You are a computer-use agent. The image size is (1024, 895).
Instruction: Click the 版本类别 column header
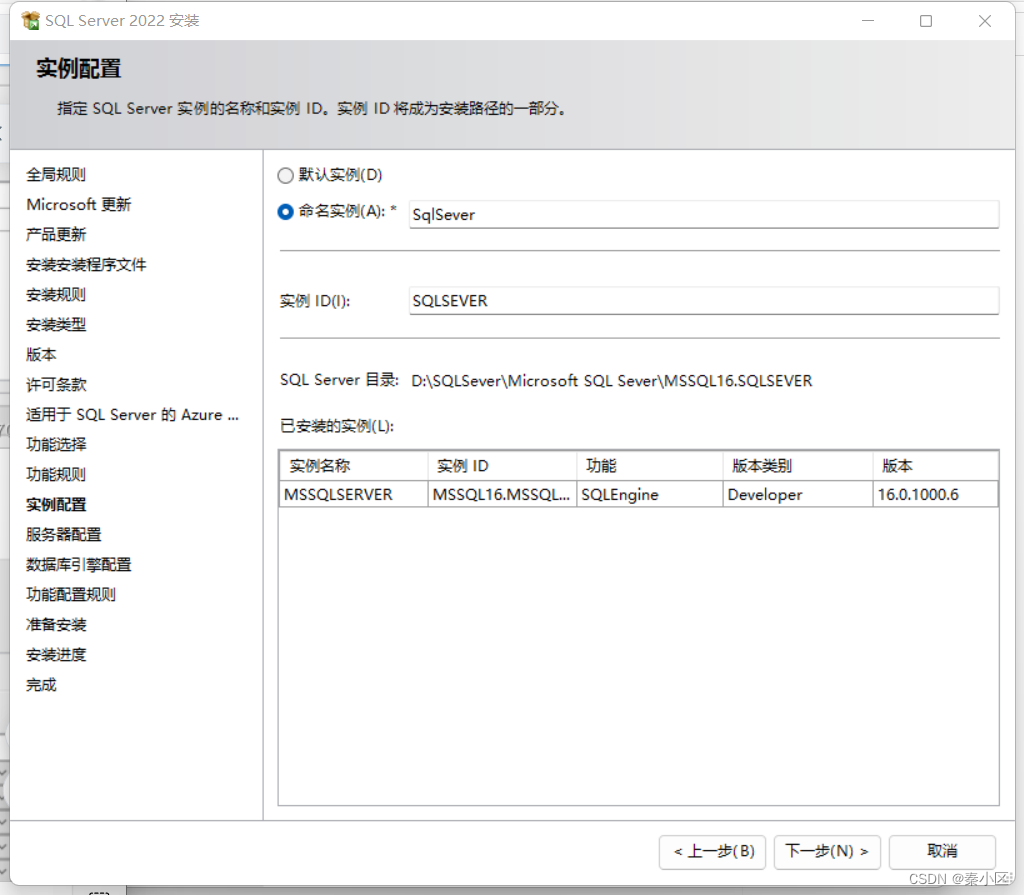pos(798,466)
